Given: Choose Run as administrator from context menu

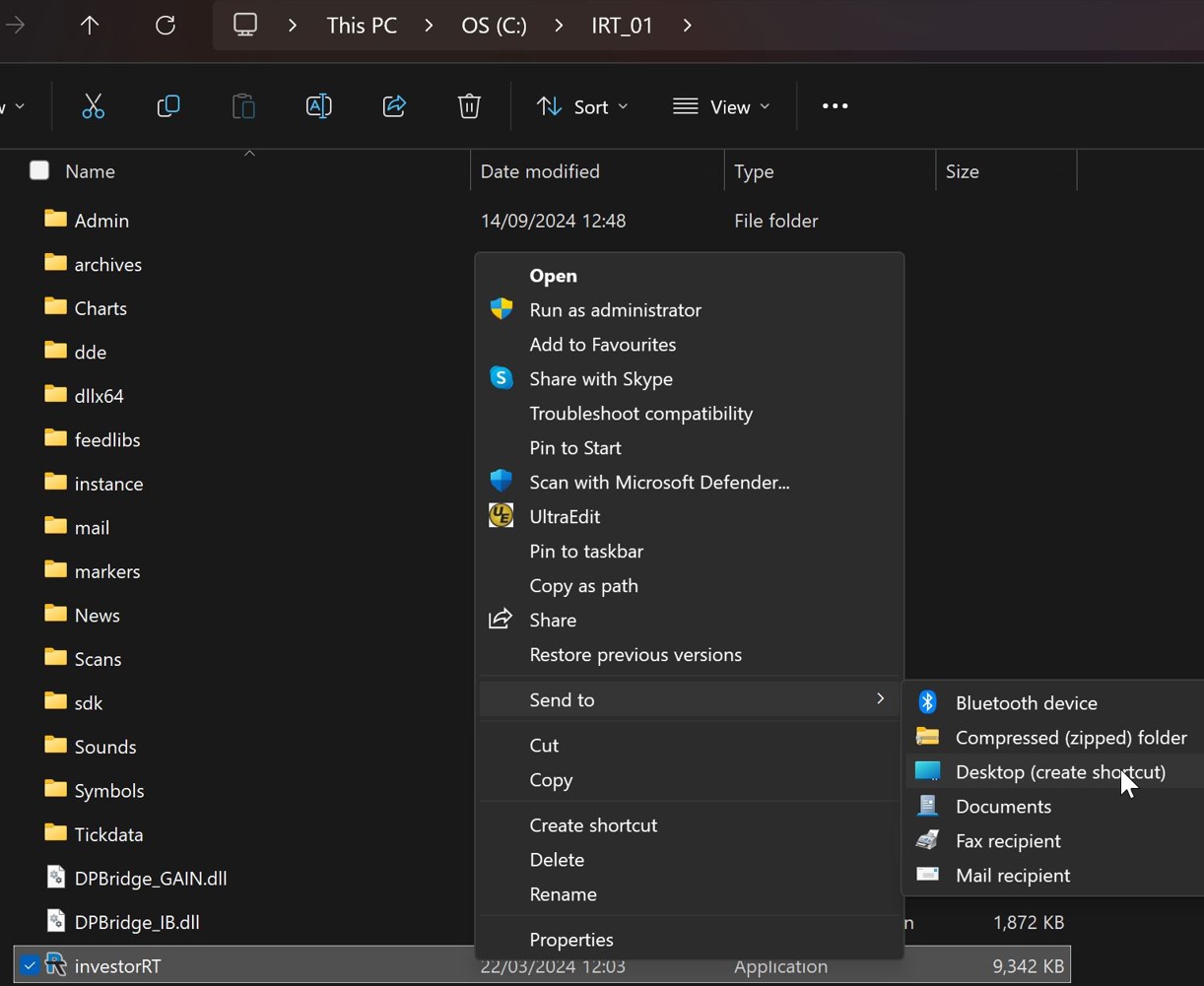Looking at the screenshot, I should coord(615,310).
